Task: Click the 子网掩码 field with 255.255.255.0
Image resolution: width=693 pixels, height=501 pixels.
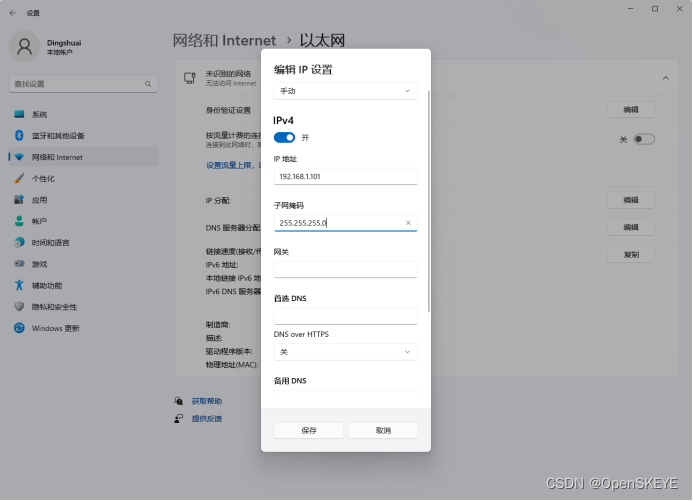Action: [x=346, y=223]
